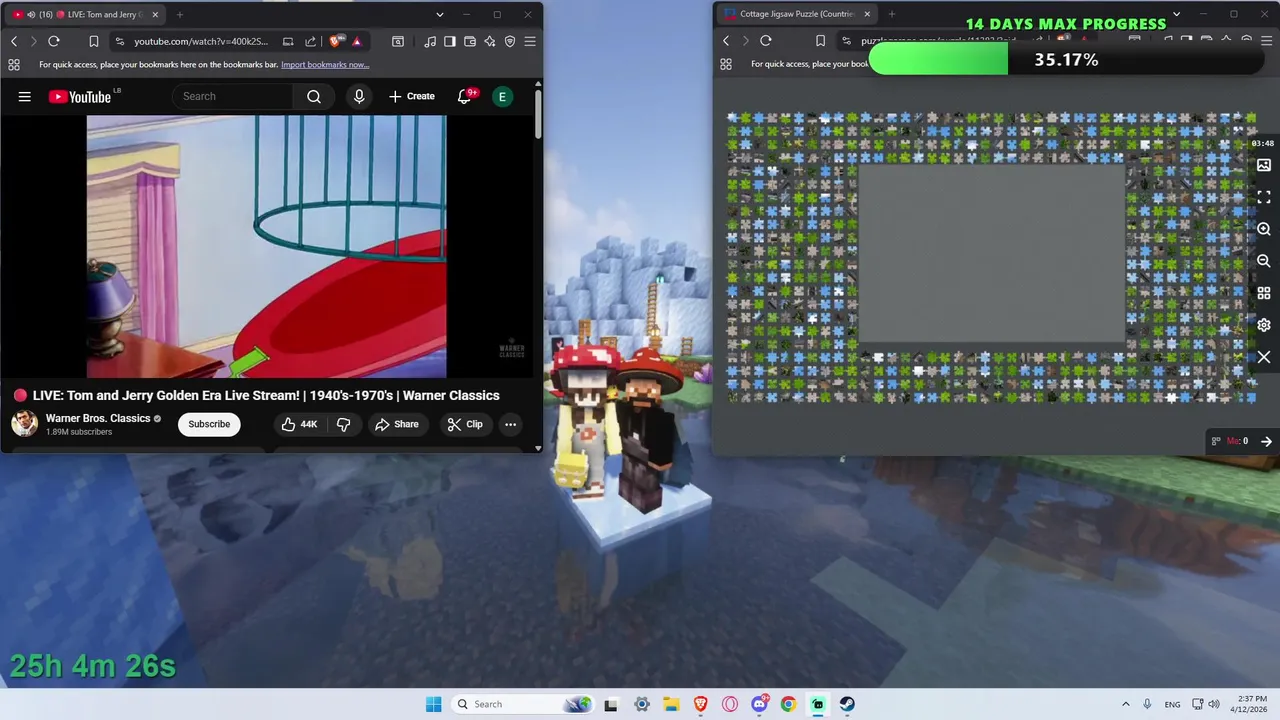The image size is (1280, 720).
Task: Go to the YouTube home logo
Action: tap(80, 97)
